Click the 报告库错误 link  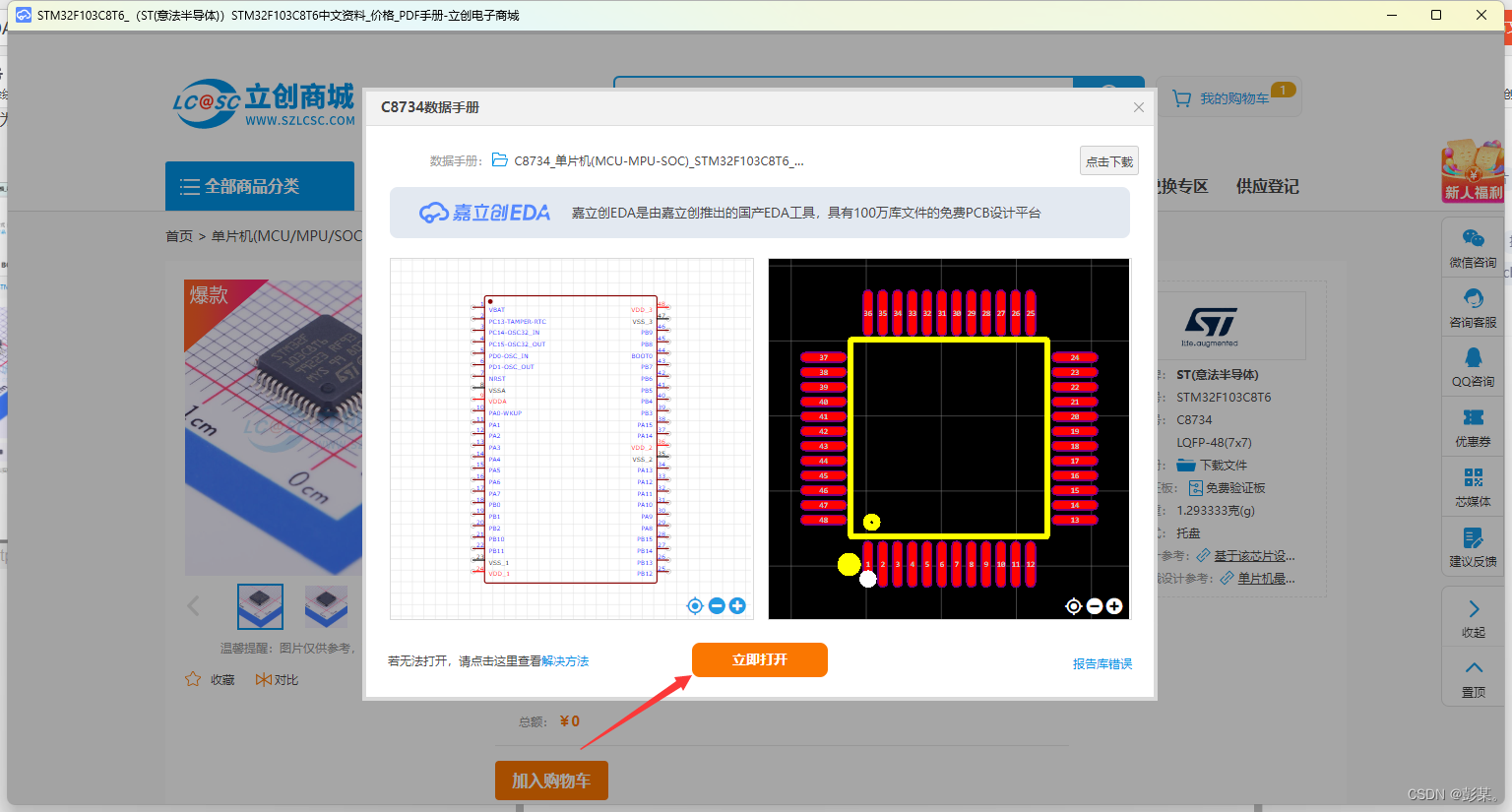(1102, 664)
